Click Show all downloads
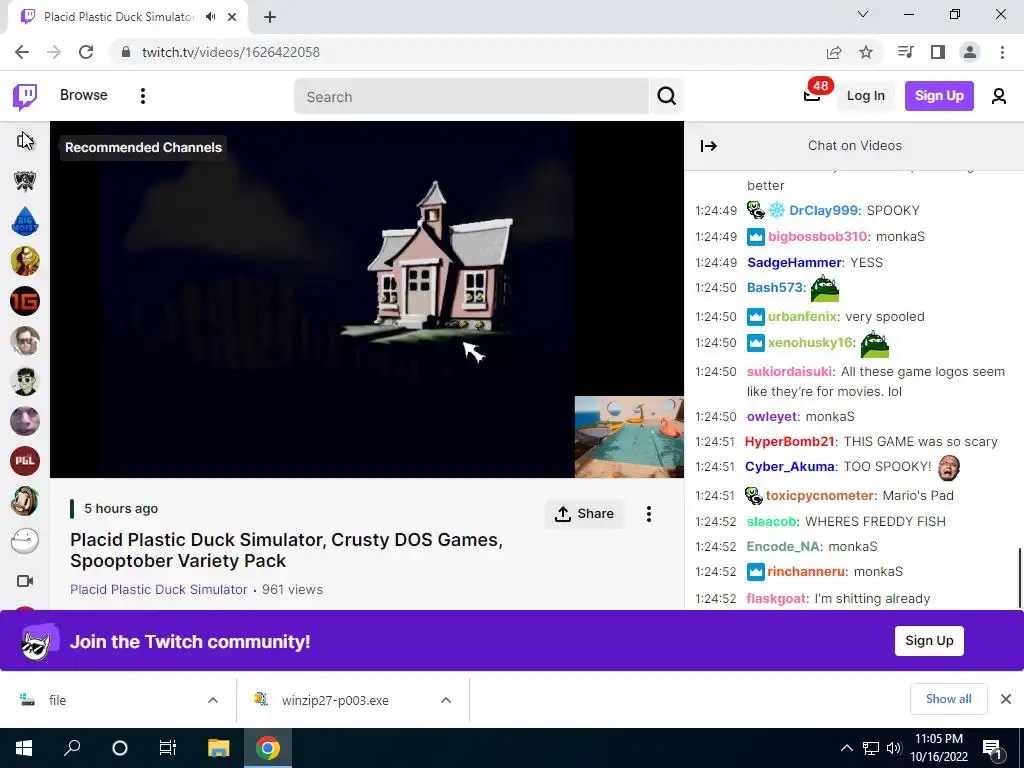This screenshot has width=1024, height=768. coord(948,699)
